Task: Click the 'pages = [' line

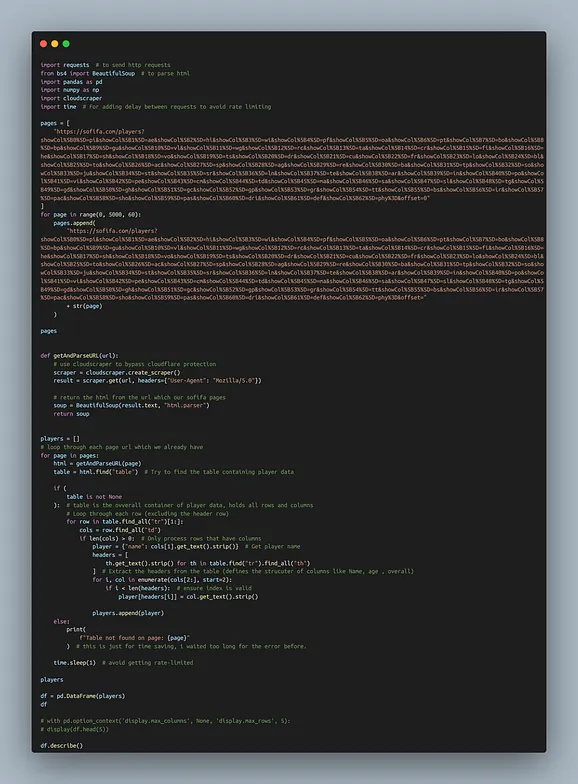Action: pyautogui.click(x=55, y=123)
